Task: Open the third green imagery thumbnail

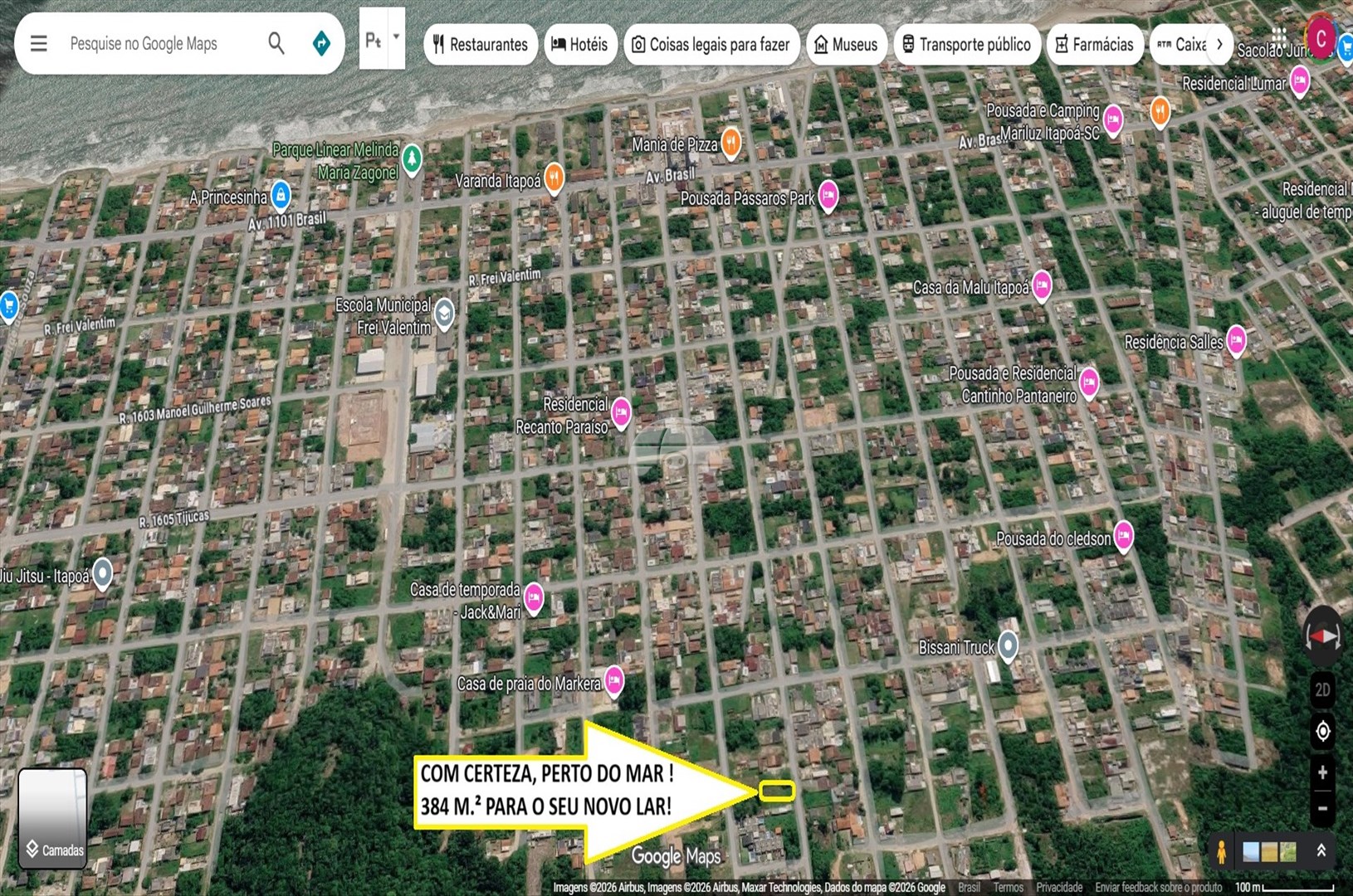Action: [x=1288, y=851]
